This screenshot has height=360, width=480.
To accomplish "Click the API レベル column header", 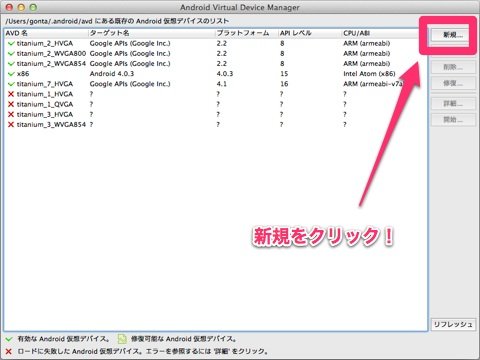I will coord(310,33).
